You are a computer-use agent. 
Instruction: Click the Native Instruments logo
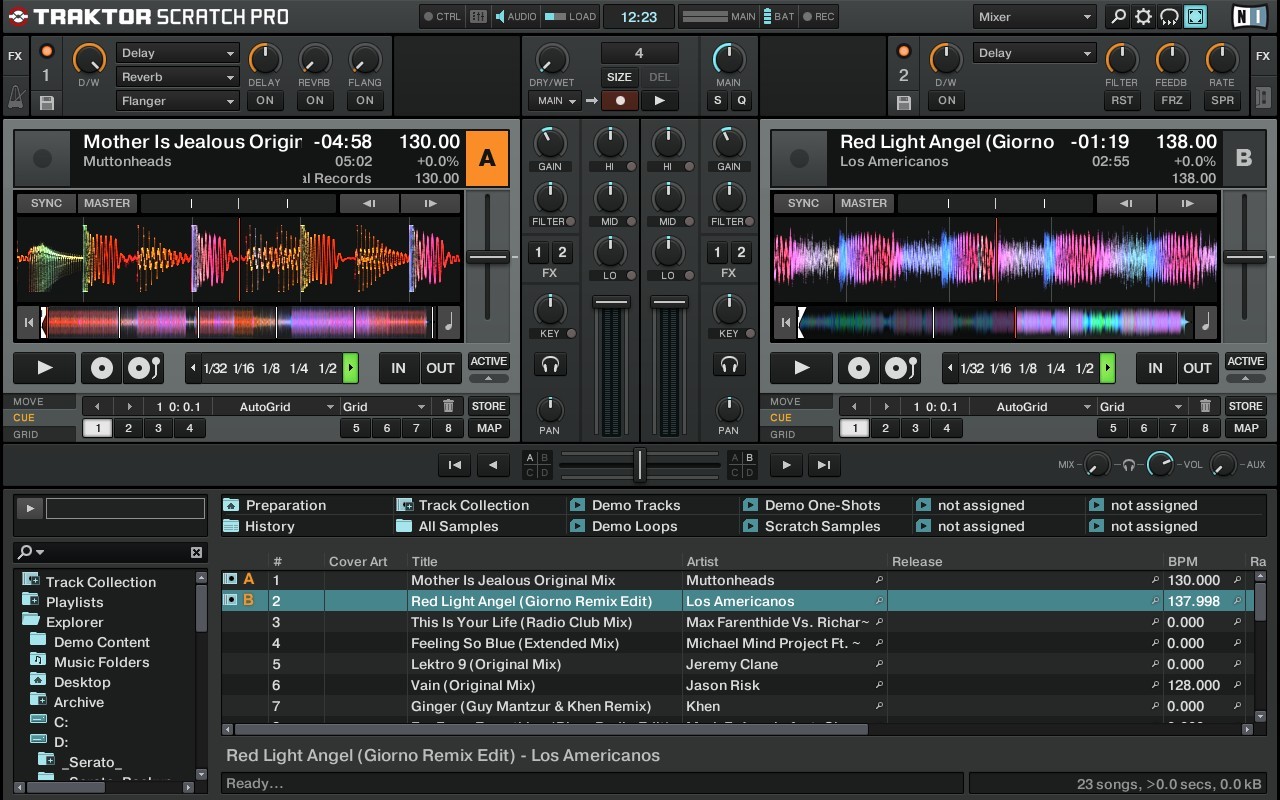1248,16
